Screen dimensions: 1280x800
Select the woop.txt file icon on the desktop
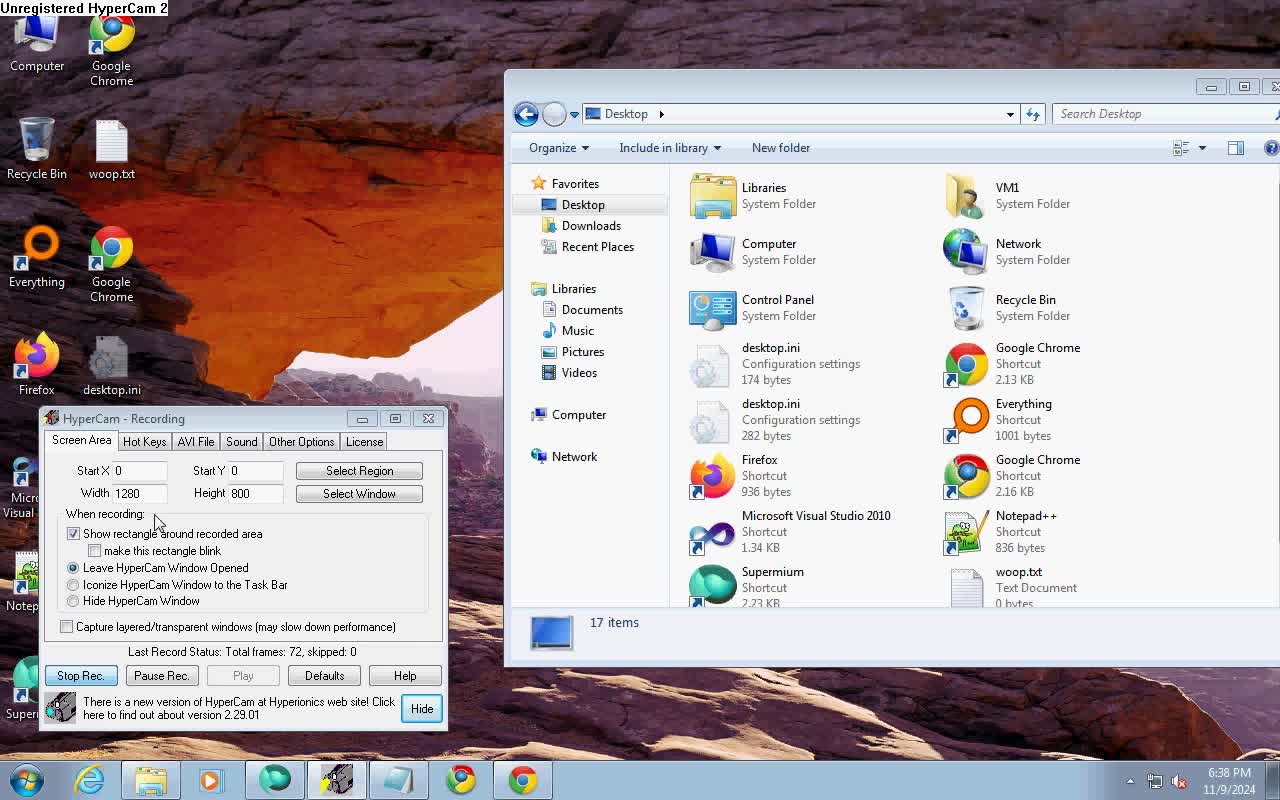tap(111, 149)
